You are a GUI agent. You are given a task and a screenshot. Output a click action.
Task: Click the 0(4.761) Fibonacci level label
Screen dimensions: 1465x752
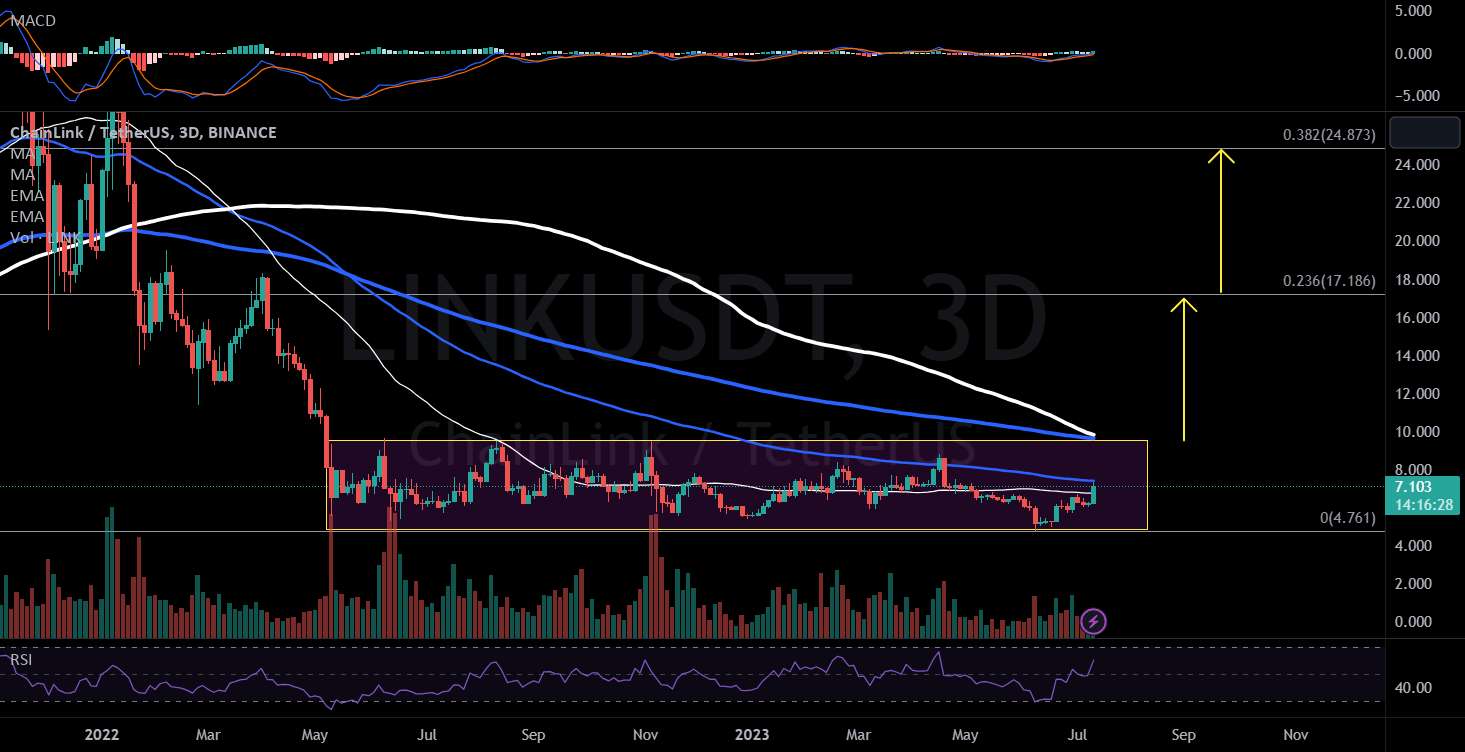pyautogui.click(x=1348, y=518)
